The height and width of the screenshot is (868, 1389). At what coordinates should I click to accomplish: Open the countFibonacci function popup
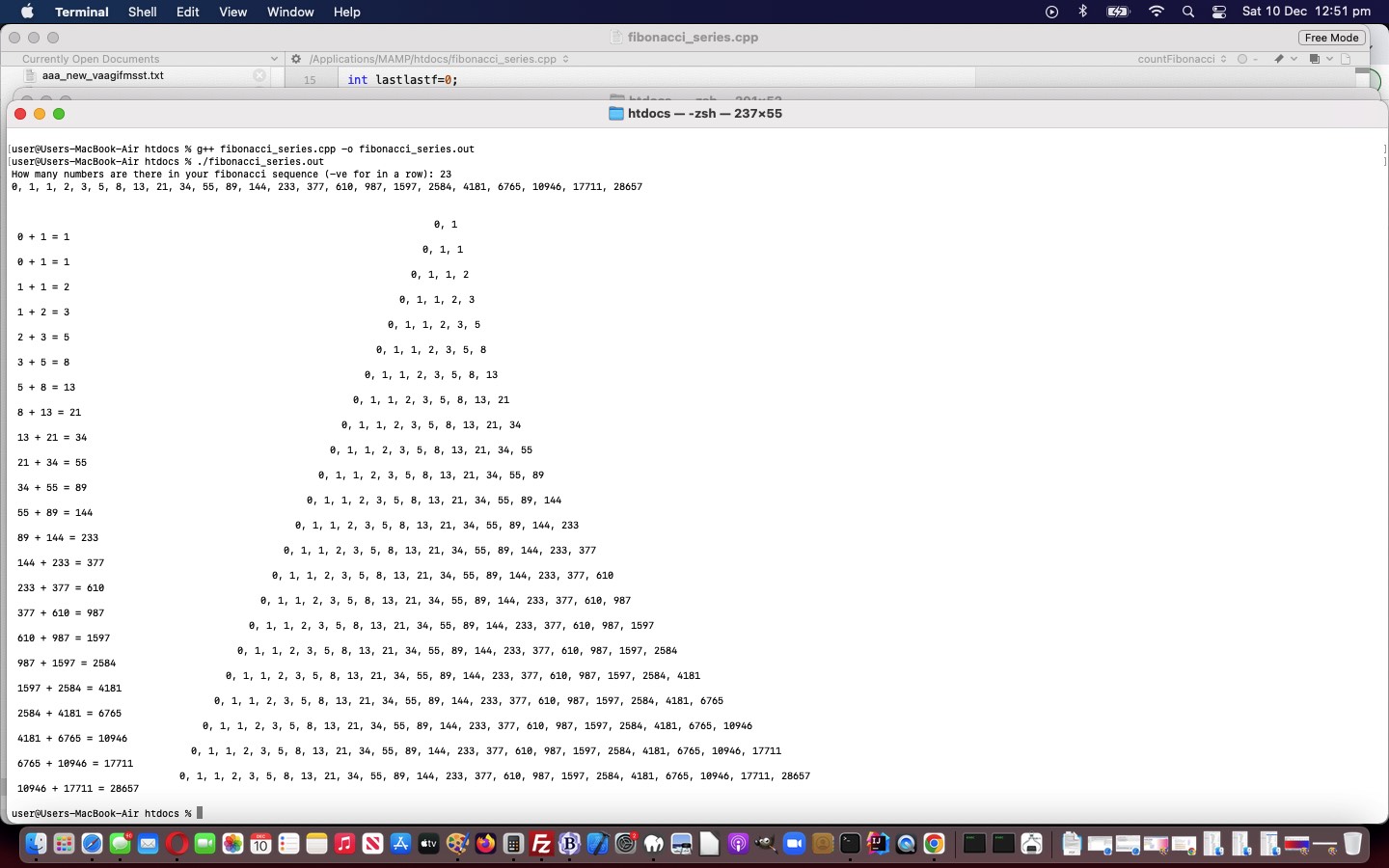pos(1181,59)
